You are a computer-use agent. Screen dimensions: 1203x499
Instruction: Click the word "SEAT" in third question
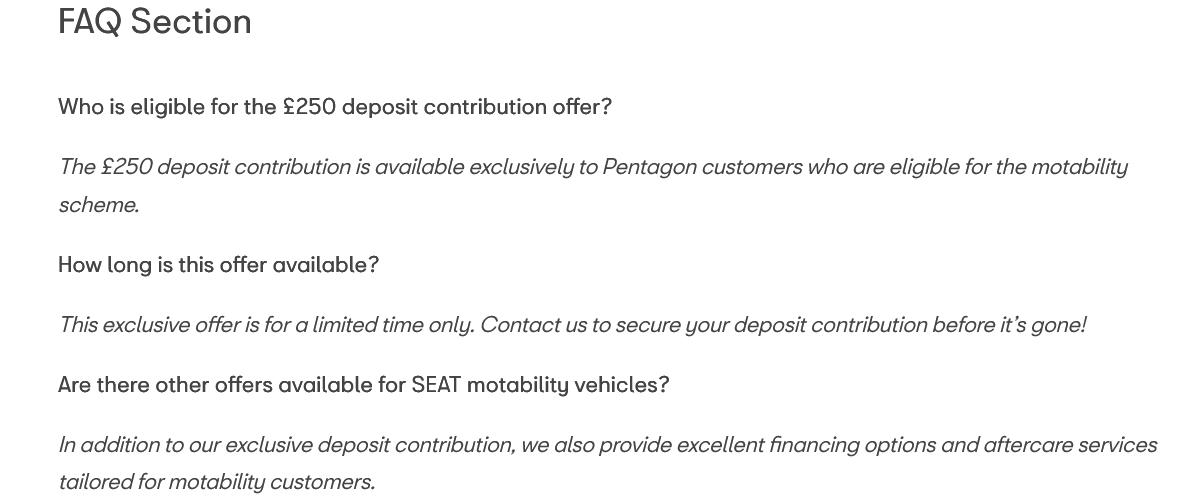coord(436,385)
